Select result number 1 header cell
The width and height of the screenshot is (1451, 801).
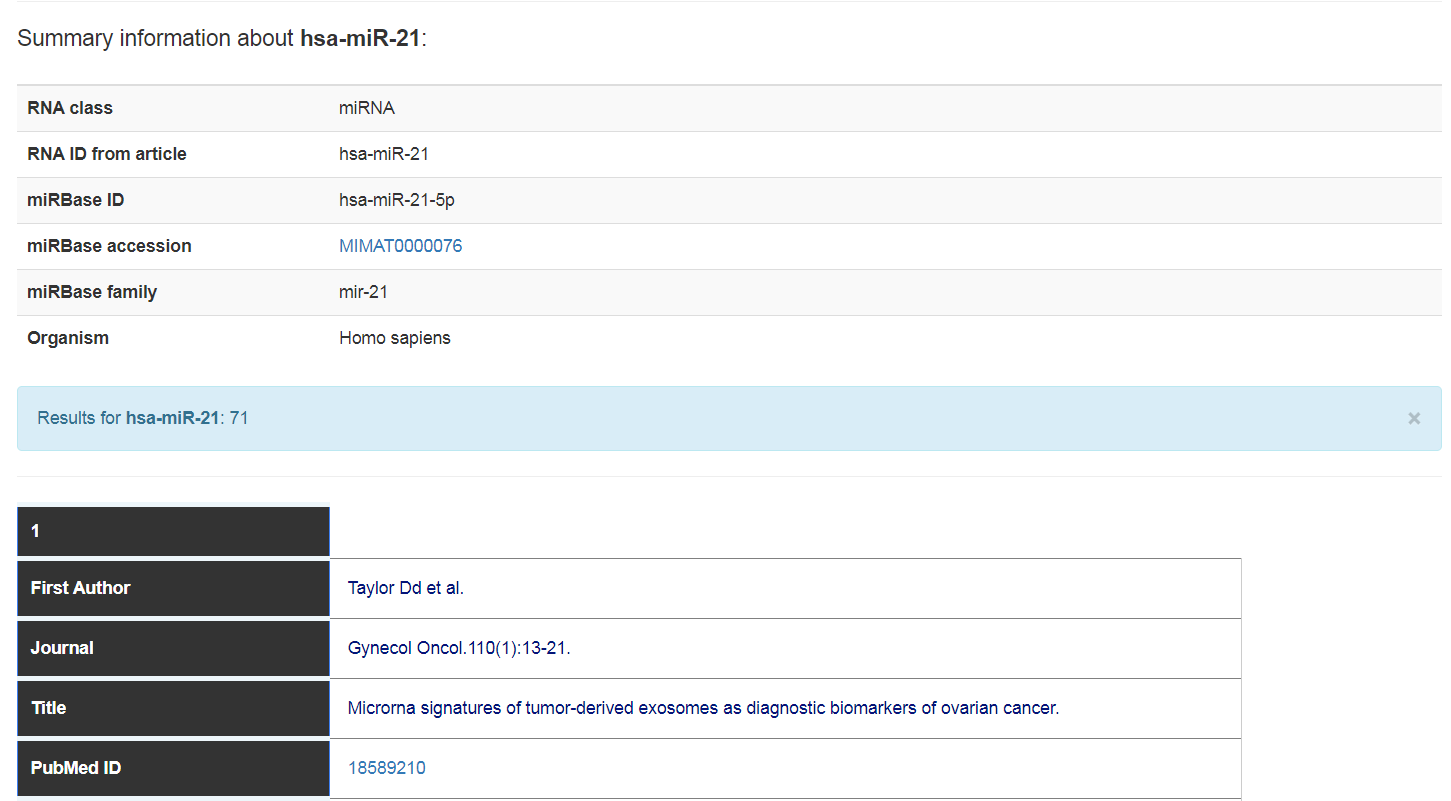173,531
